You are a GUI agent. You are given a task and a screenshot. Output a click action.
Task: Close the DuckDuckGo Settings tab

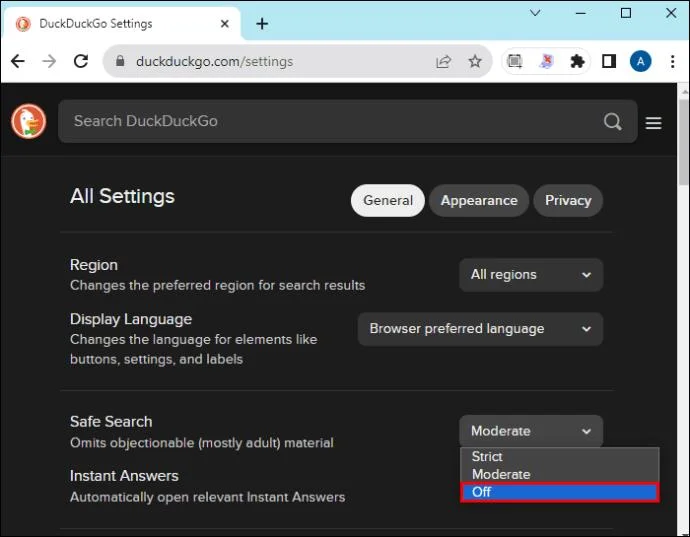click(x=224, y=24)
